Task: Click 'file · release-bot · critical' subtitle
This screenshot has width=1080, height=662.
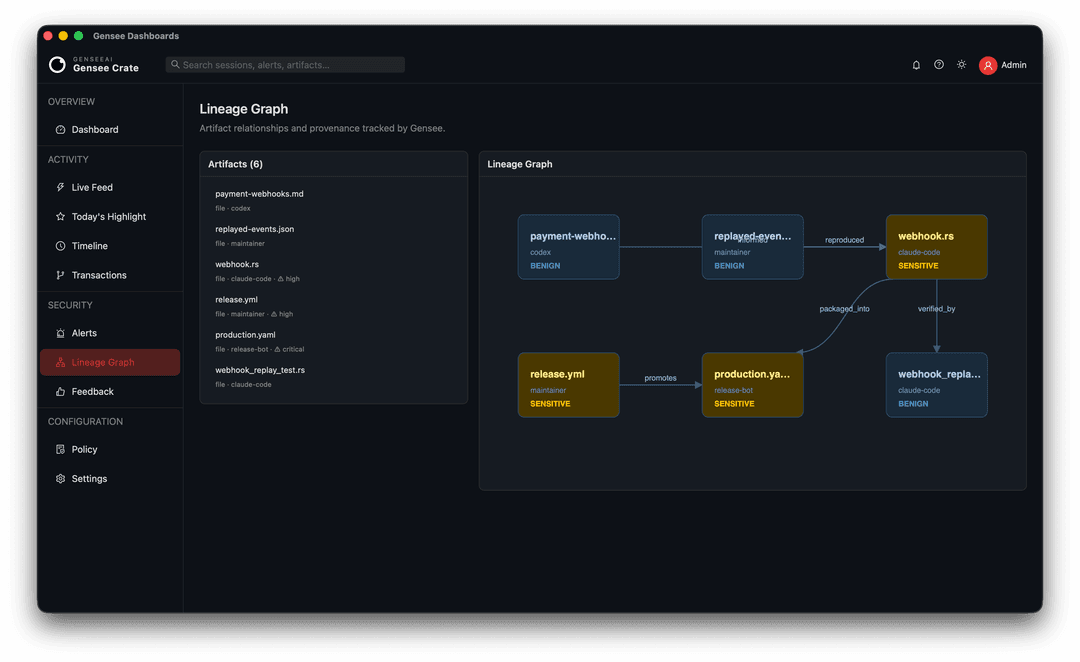Action: coord(260,349)
